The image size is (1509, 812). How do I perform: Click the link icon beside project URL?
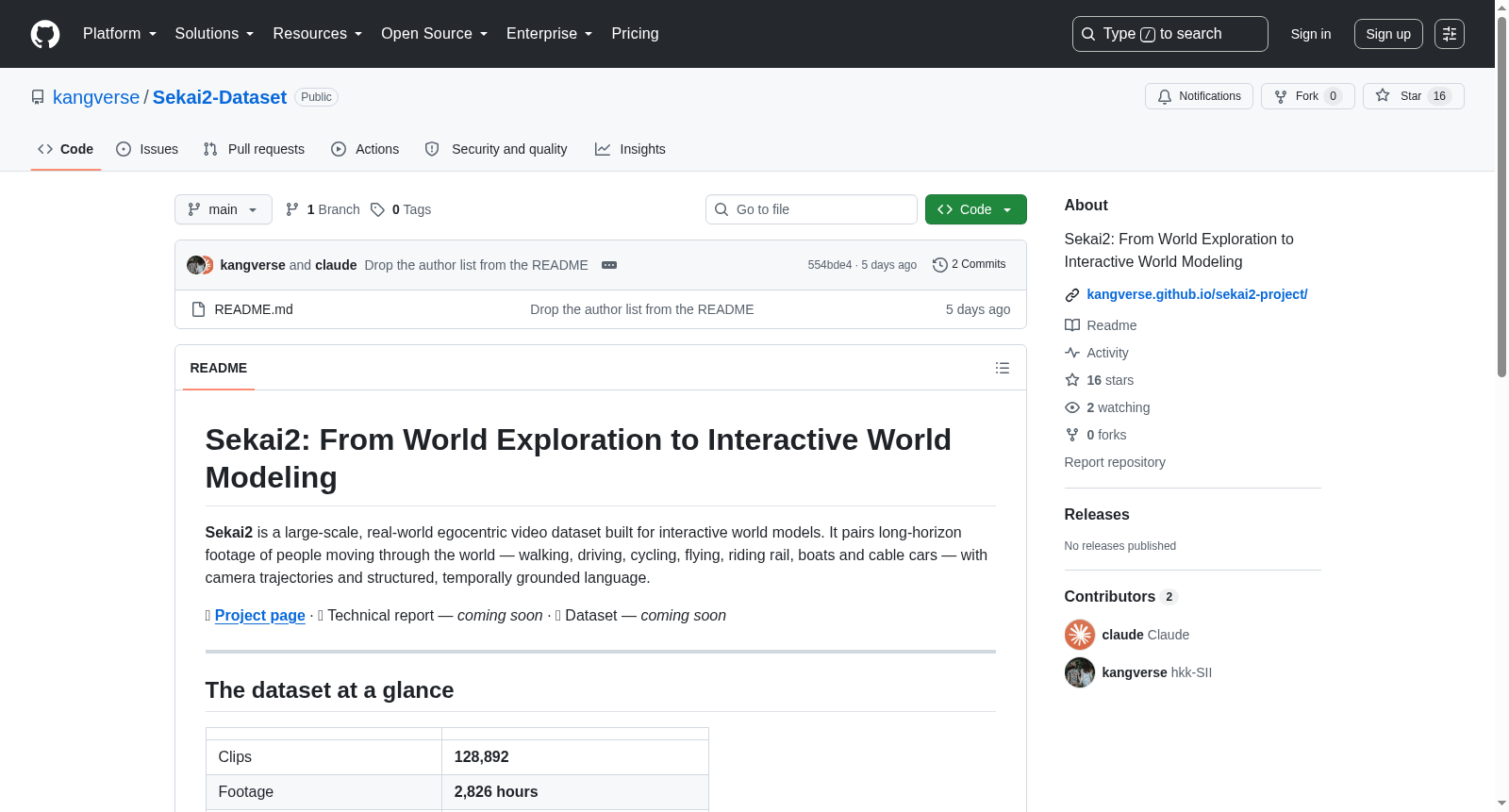1072,295
